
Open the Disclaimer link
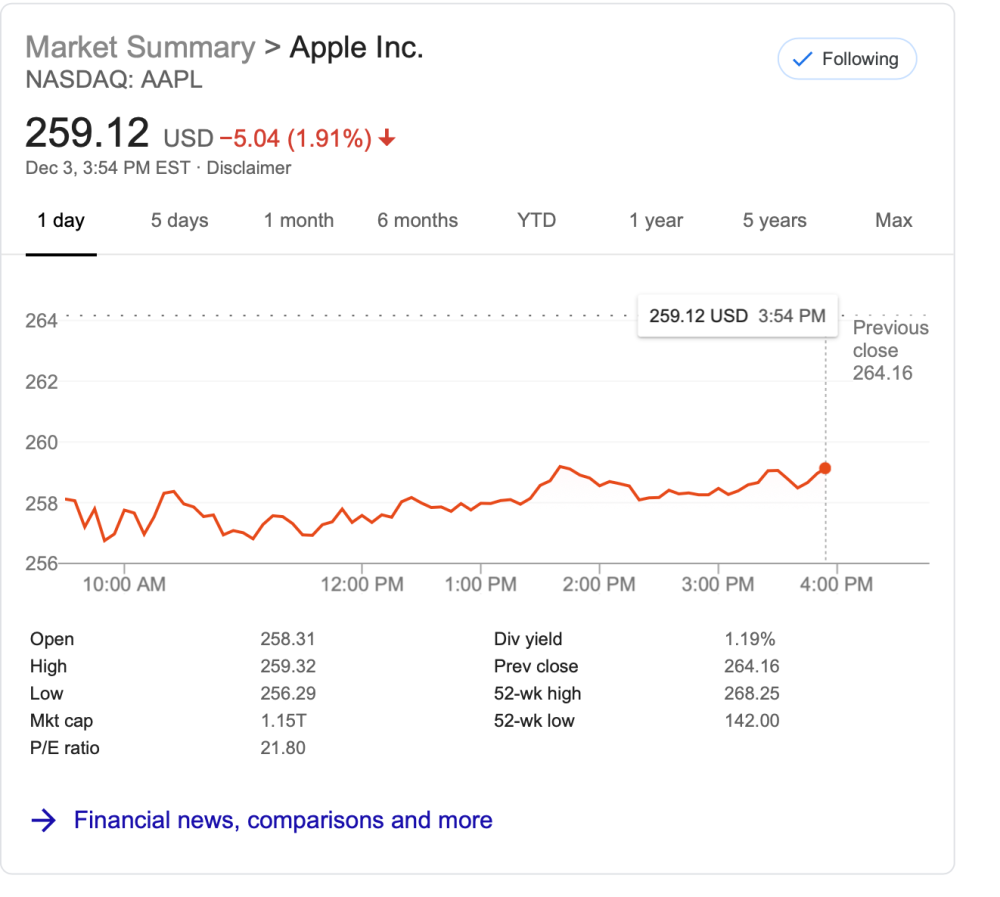click(x=249, y=168)
